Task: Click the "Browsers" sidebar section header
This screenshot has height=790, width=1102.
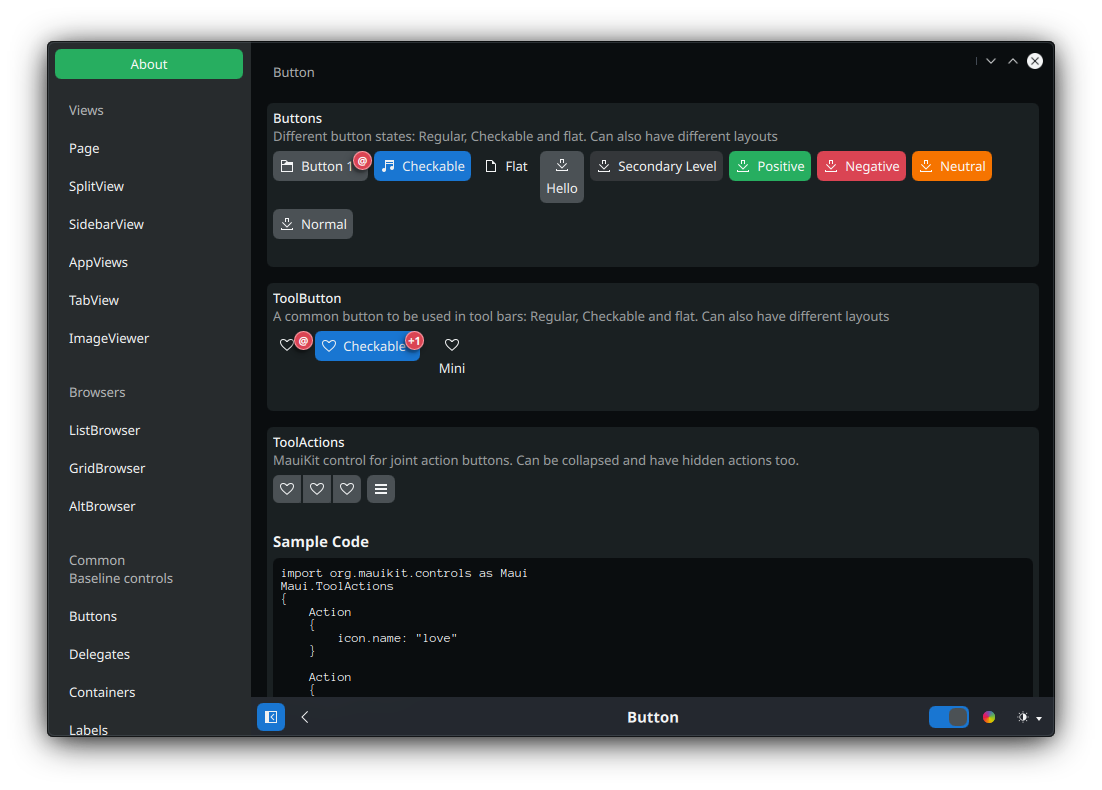Action: click(x=97, y=392)
